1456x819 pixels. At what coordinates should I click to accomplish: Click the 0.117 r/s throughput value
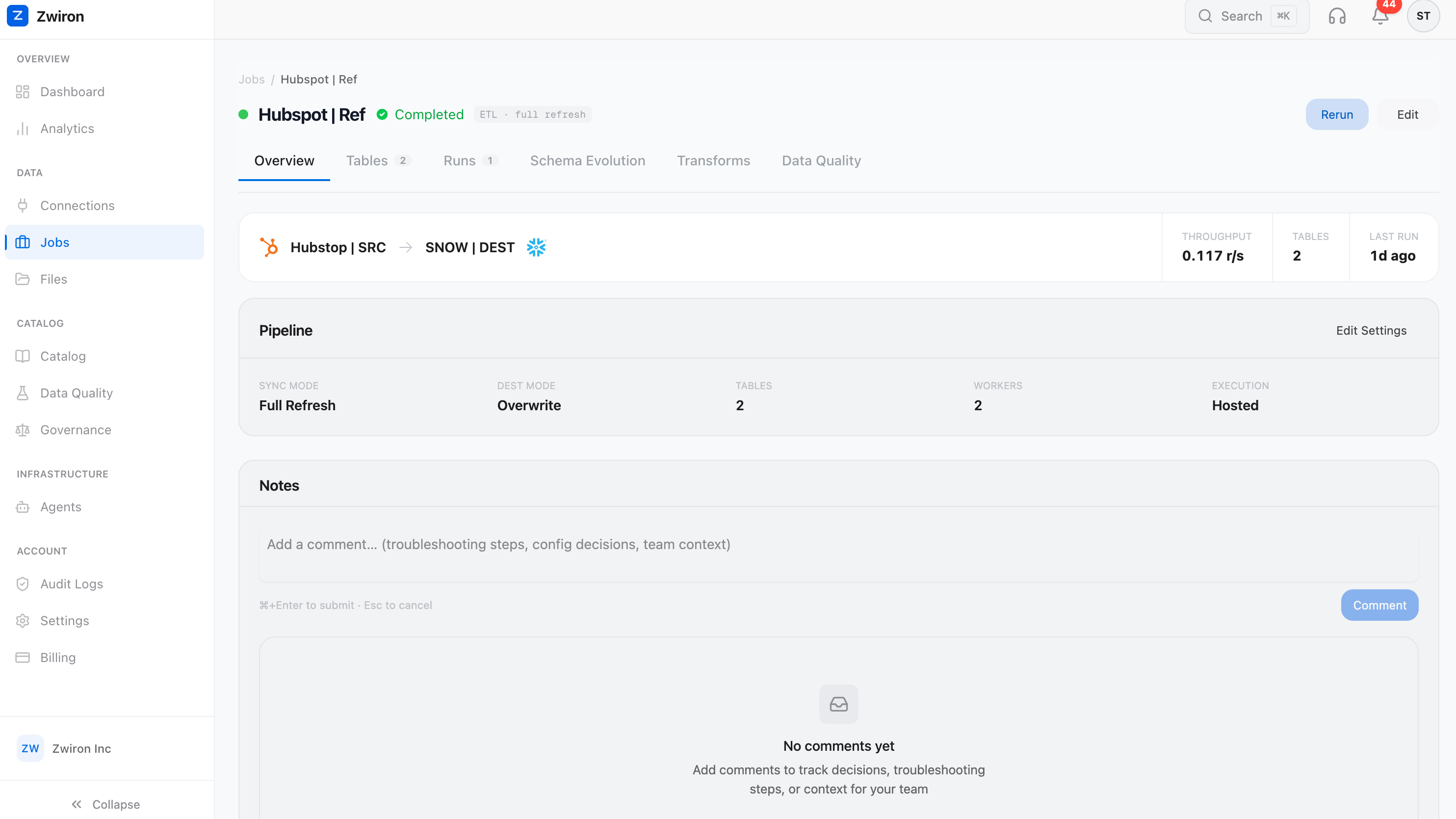1213,256
